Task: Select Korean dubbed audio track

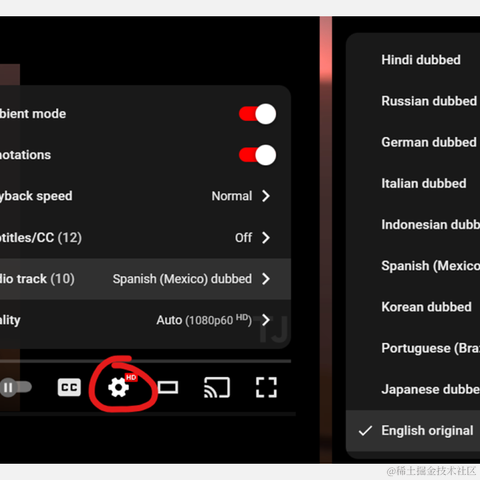Action: tap(413, 307)
